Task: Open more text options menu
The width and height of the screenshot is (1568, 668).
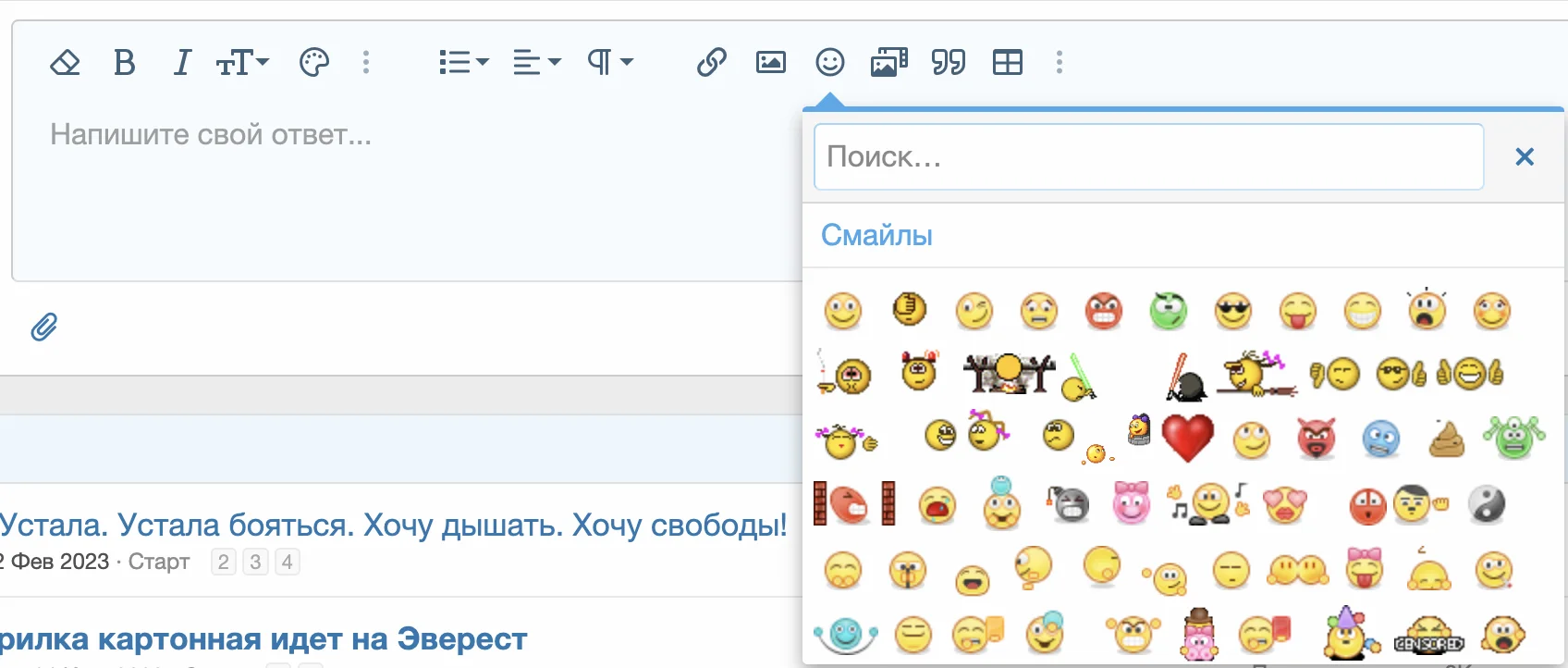Action: 366,63
